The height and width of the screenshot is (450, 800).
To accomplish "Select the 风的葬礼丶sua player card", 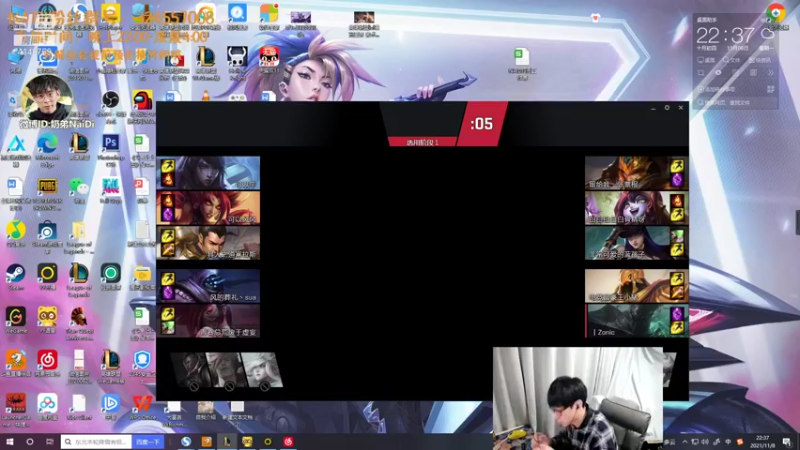I will [x=208, y=286].
